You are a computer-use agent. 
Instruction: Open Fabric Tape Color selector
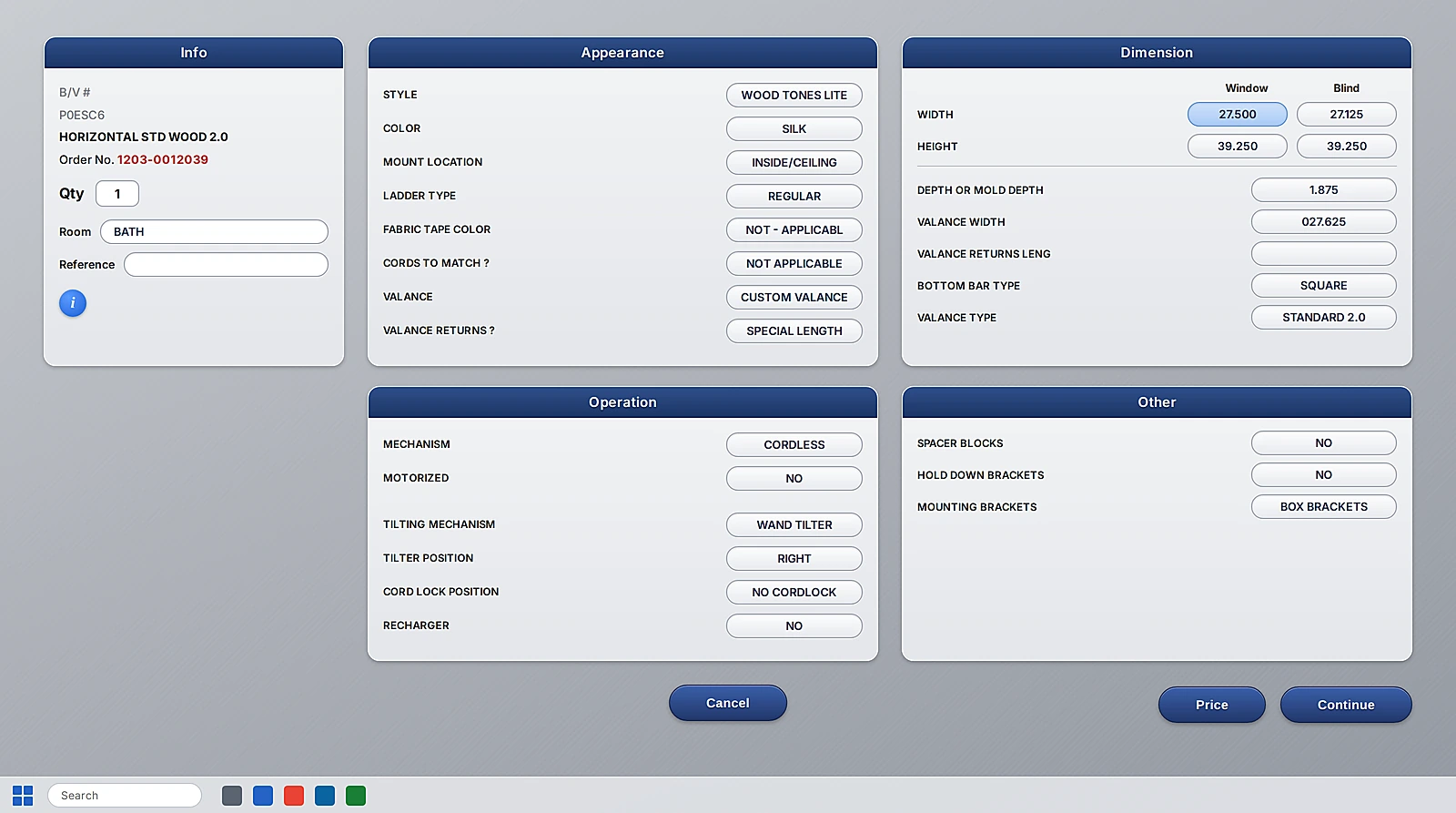pos(794,230)
